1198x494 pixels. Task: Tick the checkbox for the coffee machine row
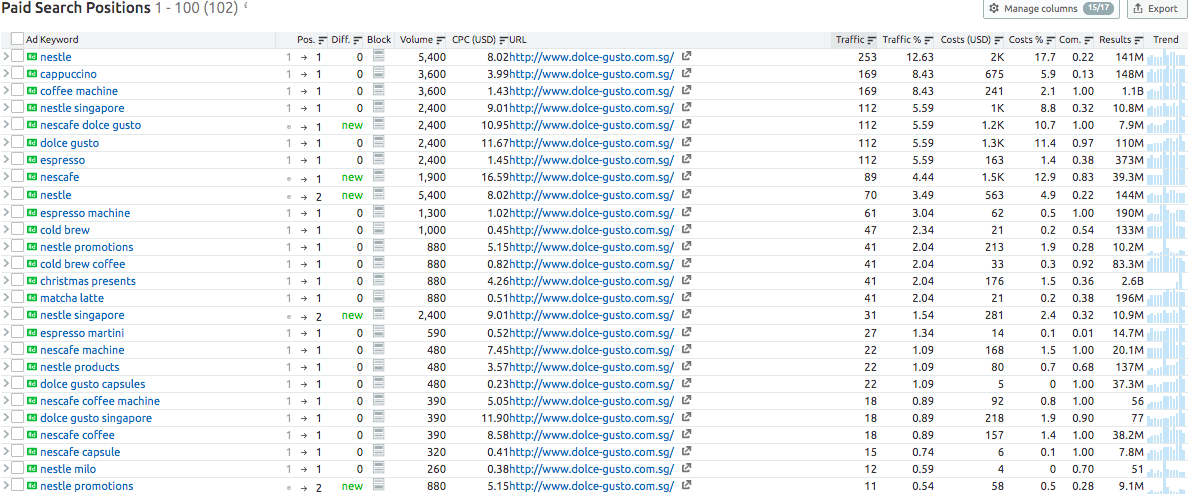click(x=18, y=91)
